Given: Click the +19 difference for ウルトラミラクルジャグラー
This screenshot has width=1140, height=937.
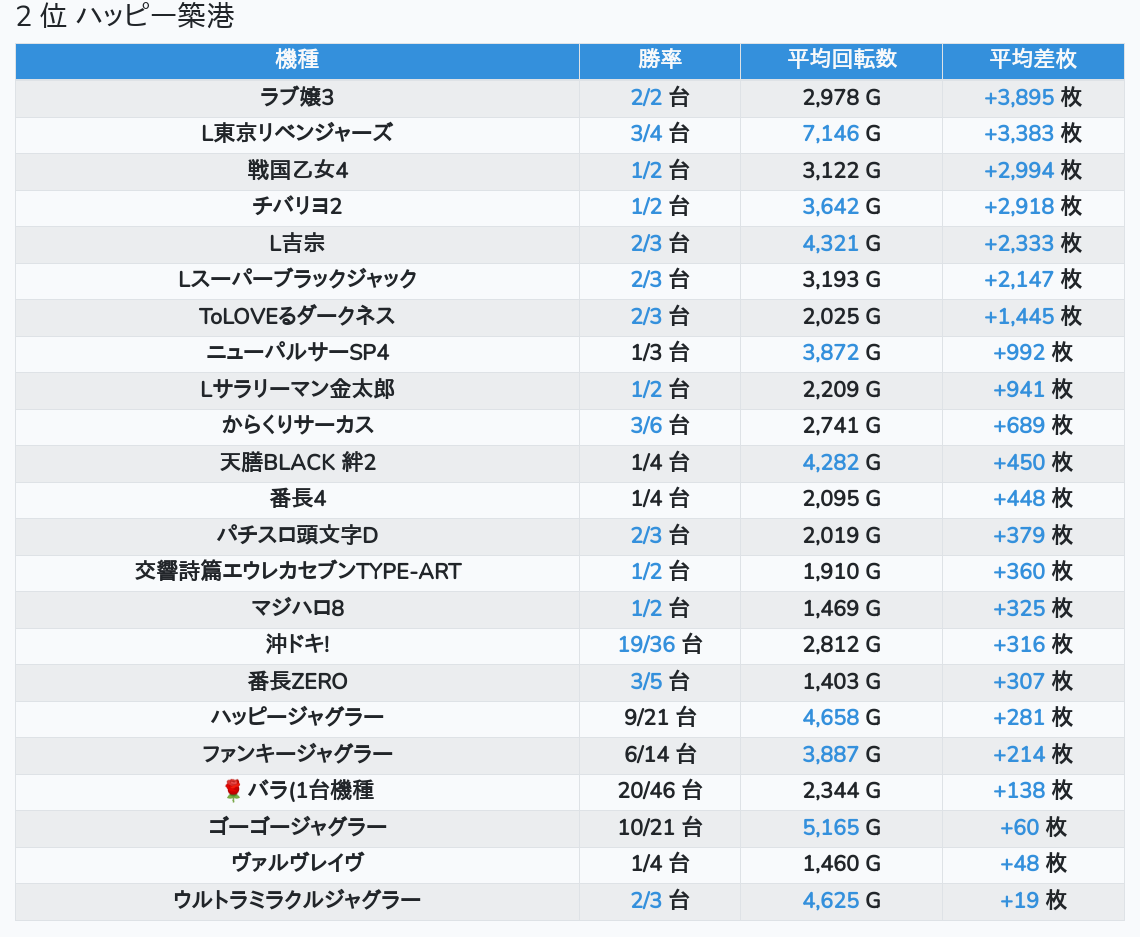Looking at the screenshot, I should click(1019, 901).
